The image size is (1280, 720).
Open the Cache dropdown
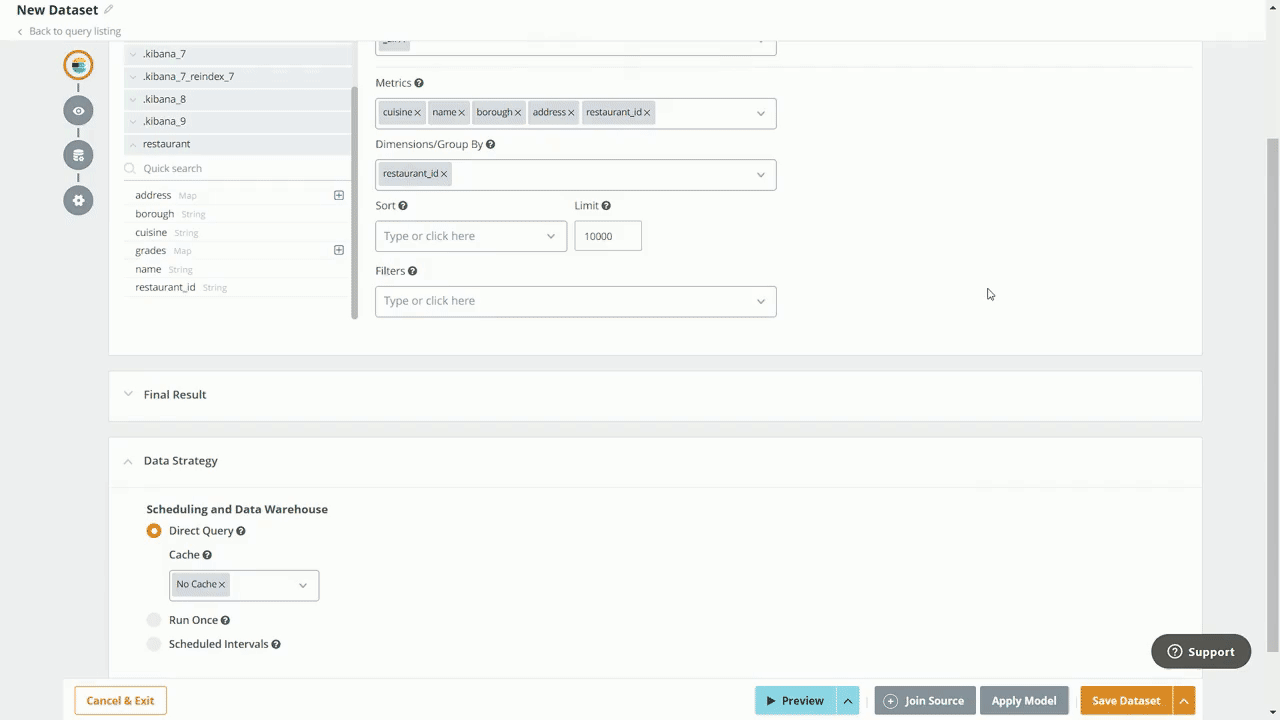click(302, 585)
